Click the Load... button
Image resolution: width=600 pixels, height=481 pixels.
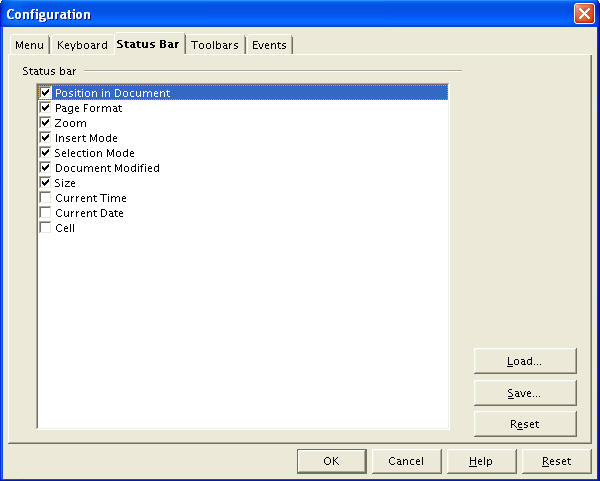coord(525,361)
